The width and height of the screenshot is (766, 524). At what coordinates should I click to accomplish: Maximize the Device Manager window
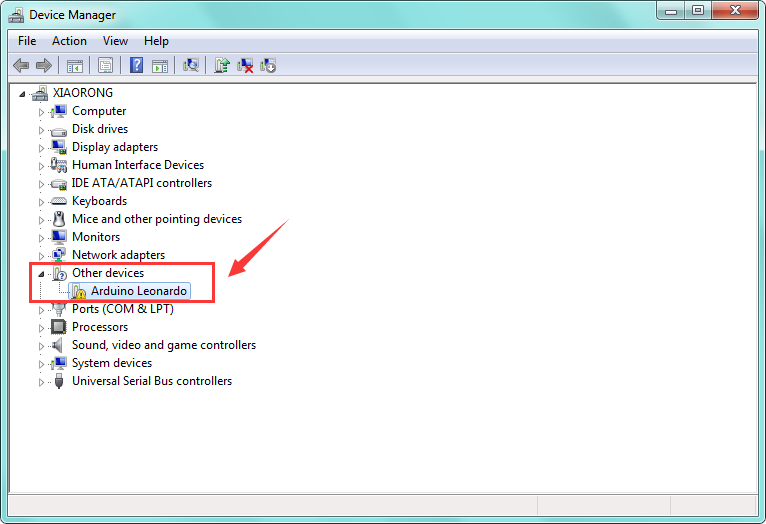tap(698, 10)
